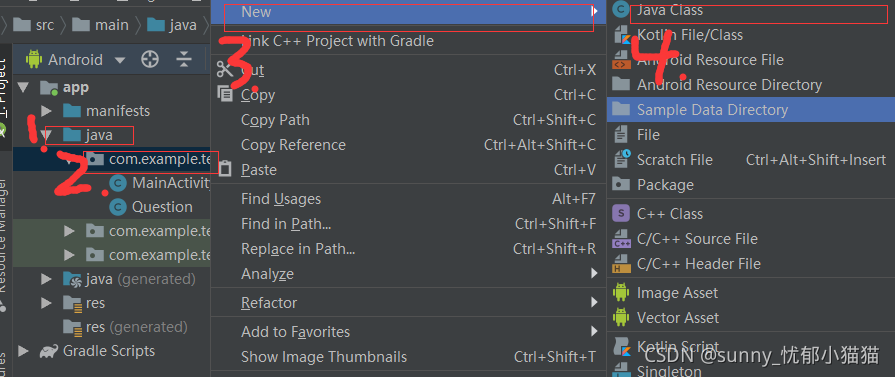895x377 pixels.
Task: Choose Copy Reference menu entry
Action: tap(408, 145)
